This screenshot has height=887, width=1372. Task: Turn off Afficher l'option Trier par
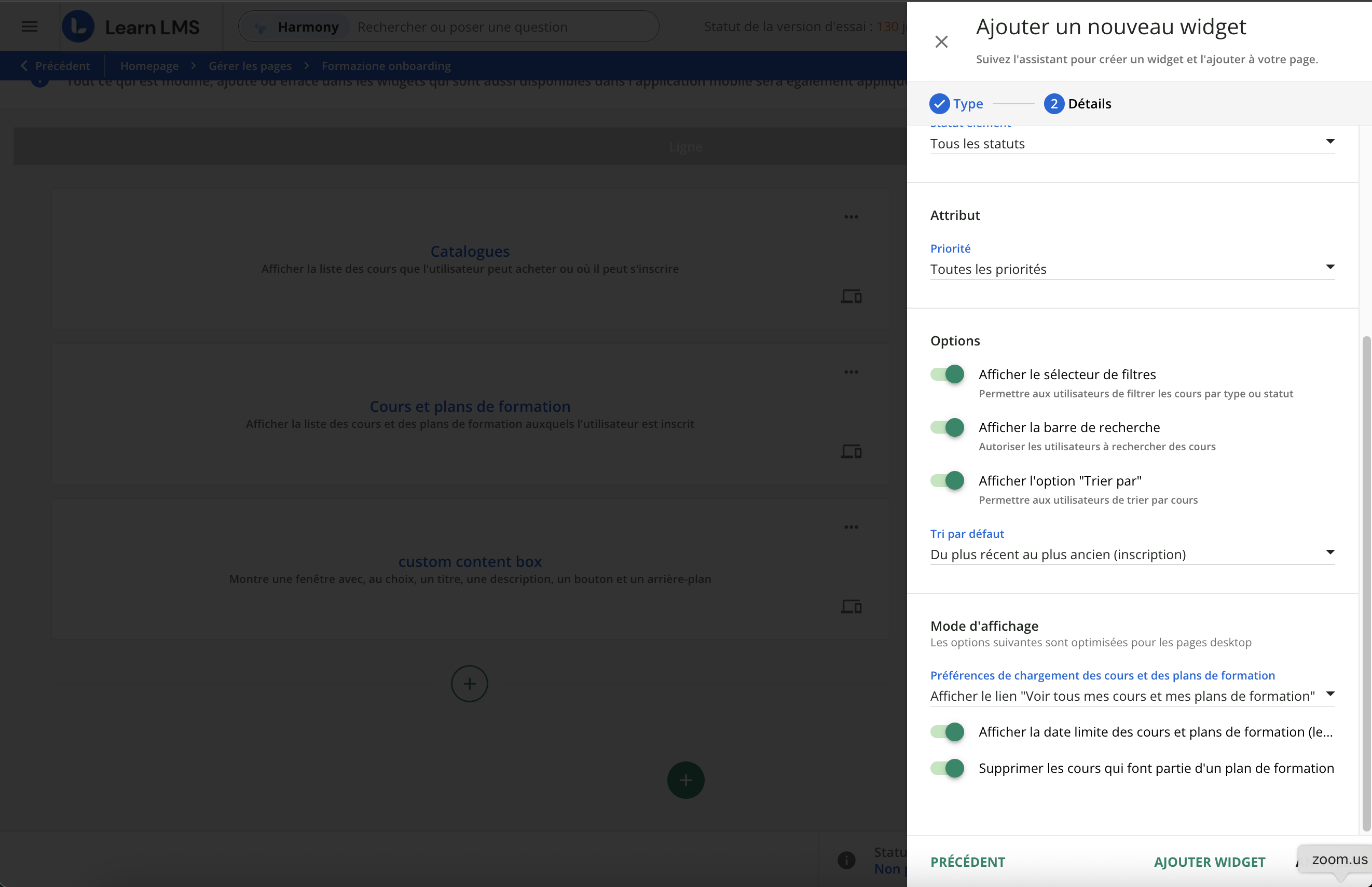point(948,480)
